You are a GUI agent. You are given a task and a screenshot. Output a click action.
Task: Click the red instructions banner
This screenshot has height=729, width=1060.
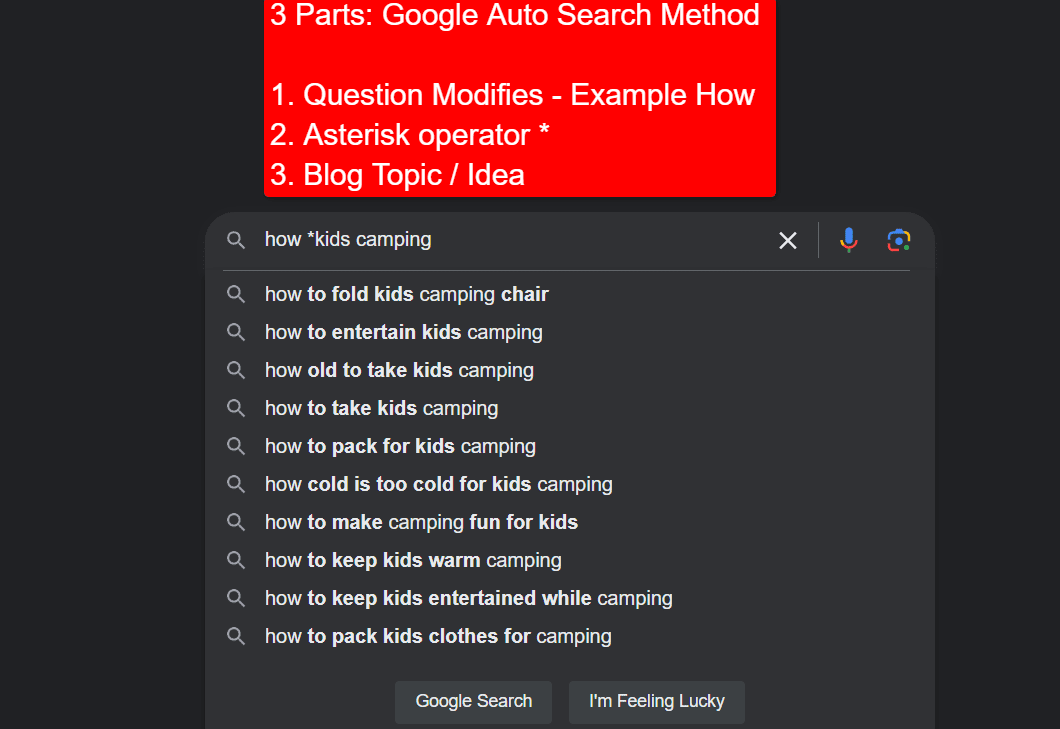pyautogui.click(x=518, y=97)
